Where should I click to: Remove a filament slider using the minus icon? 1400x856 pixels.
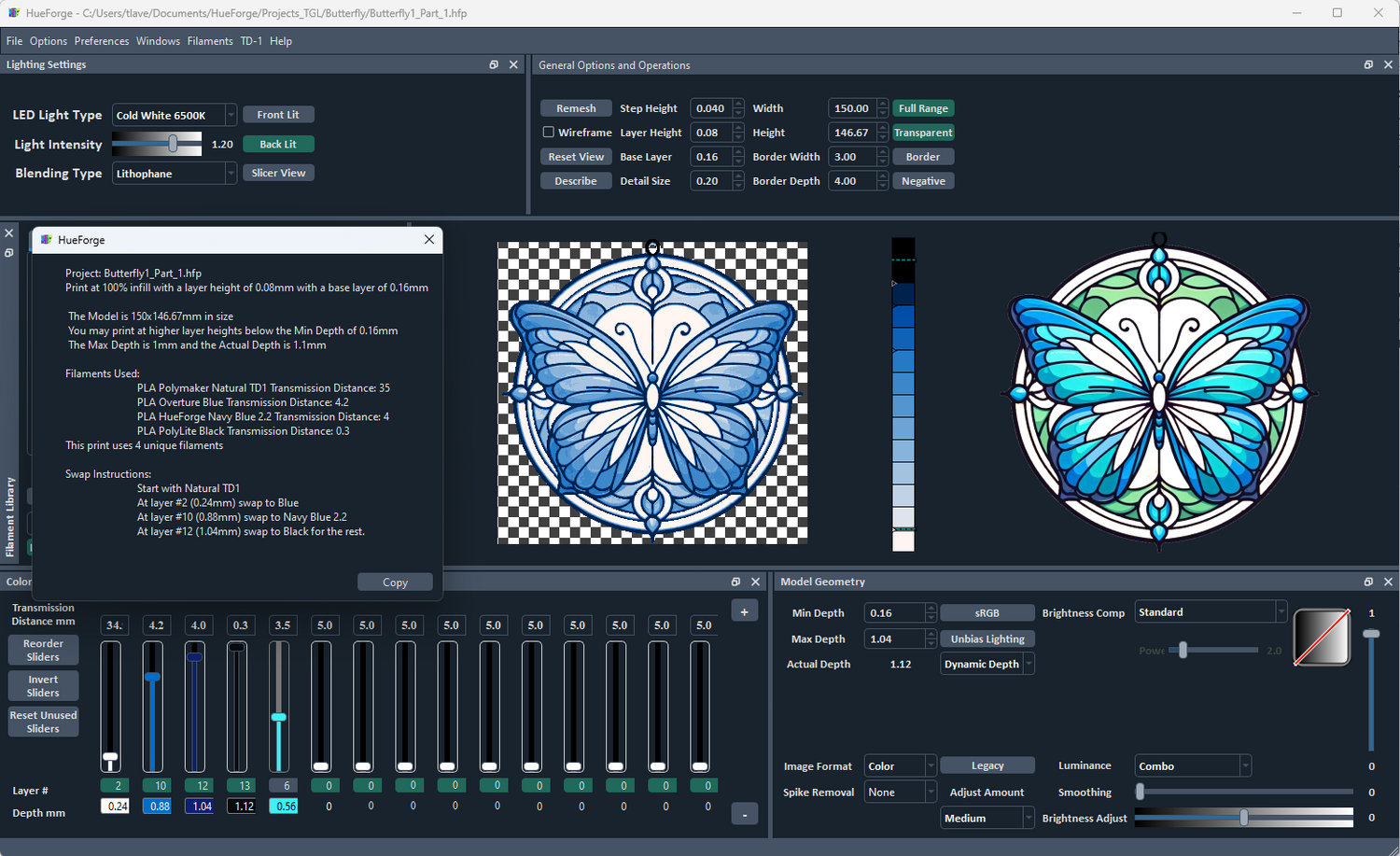[744, 813]
